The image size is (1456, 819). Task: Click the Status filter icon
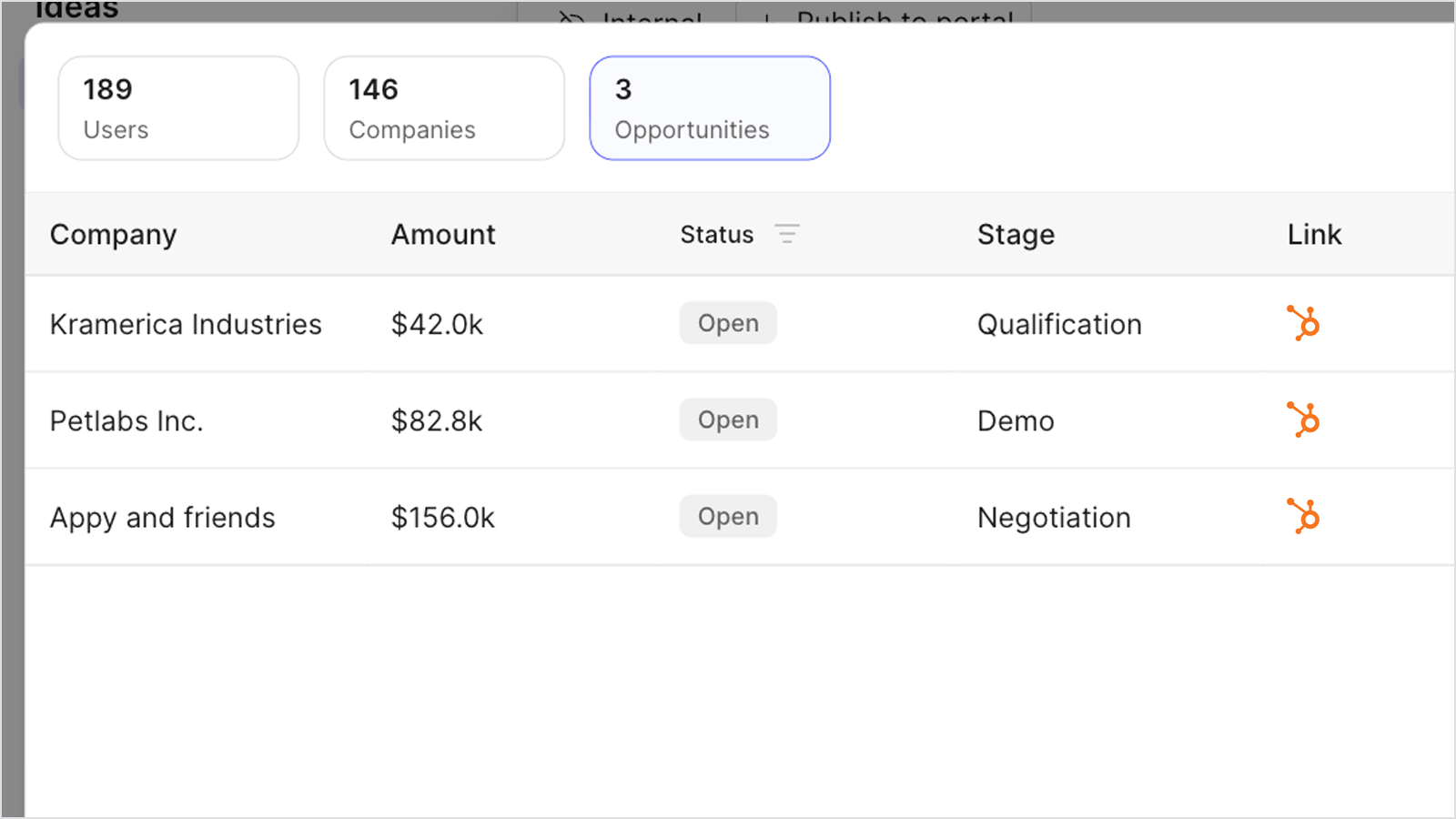click(x=787, y=234)
